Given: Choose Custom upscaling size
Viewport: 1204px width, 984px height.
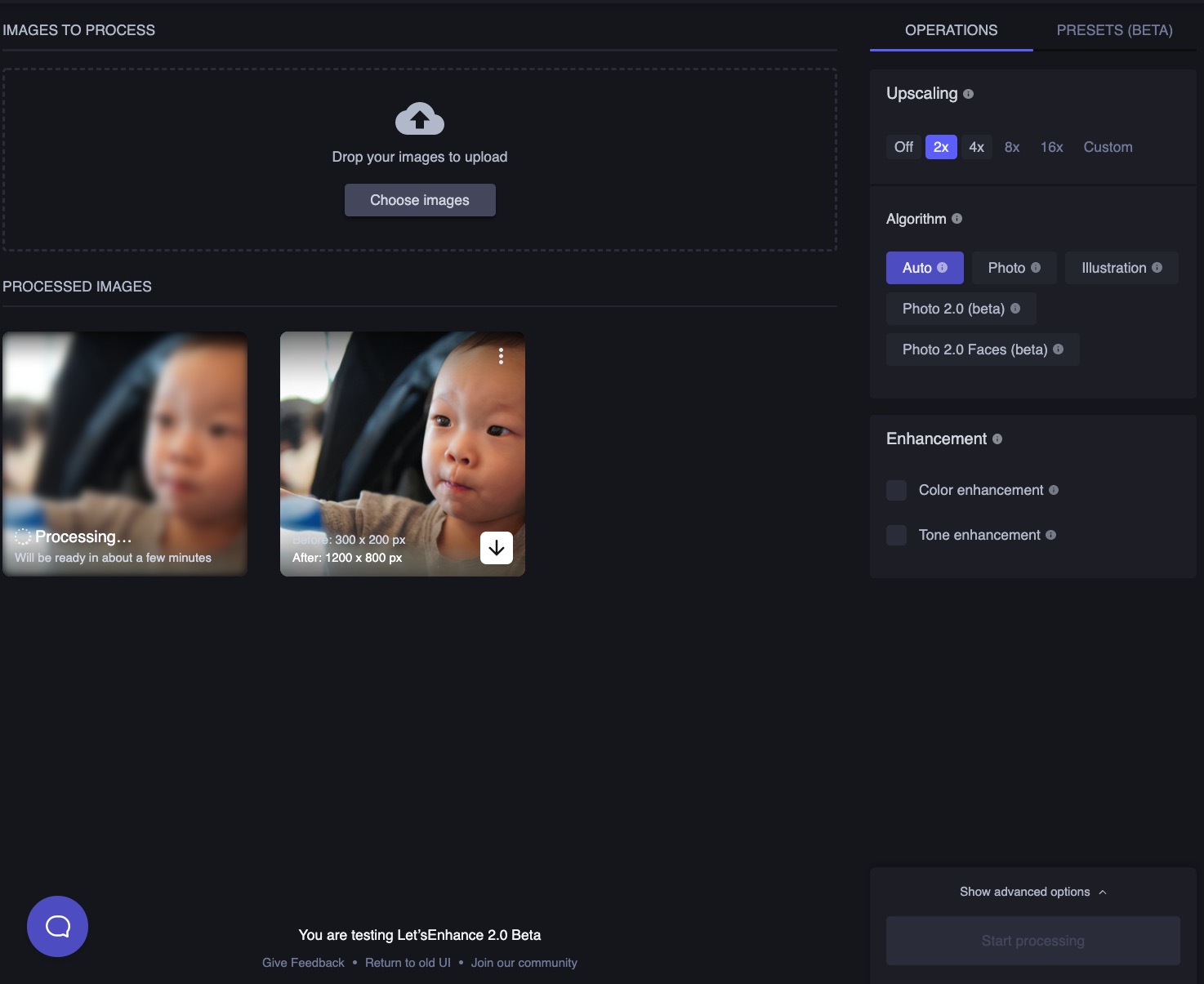Looking at the screenshot, I should [1108, 147].
